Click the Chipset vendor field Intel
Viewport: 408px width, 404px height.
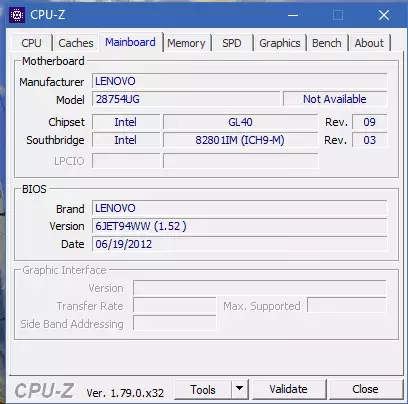click(x=126, y=122)
